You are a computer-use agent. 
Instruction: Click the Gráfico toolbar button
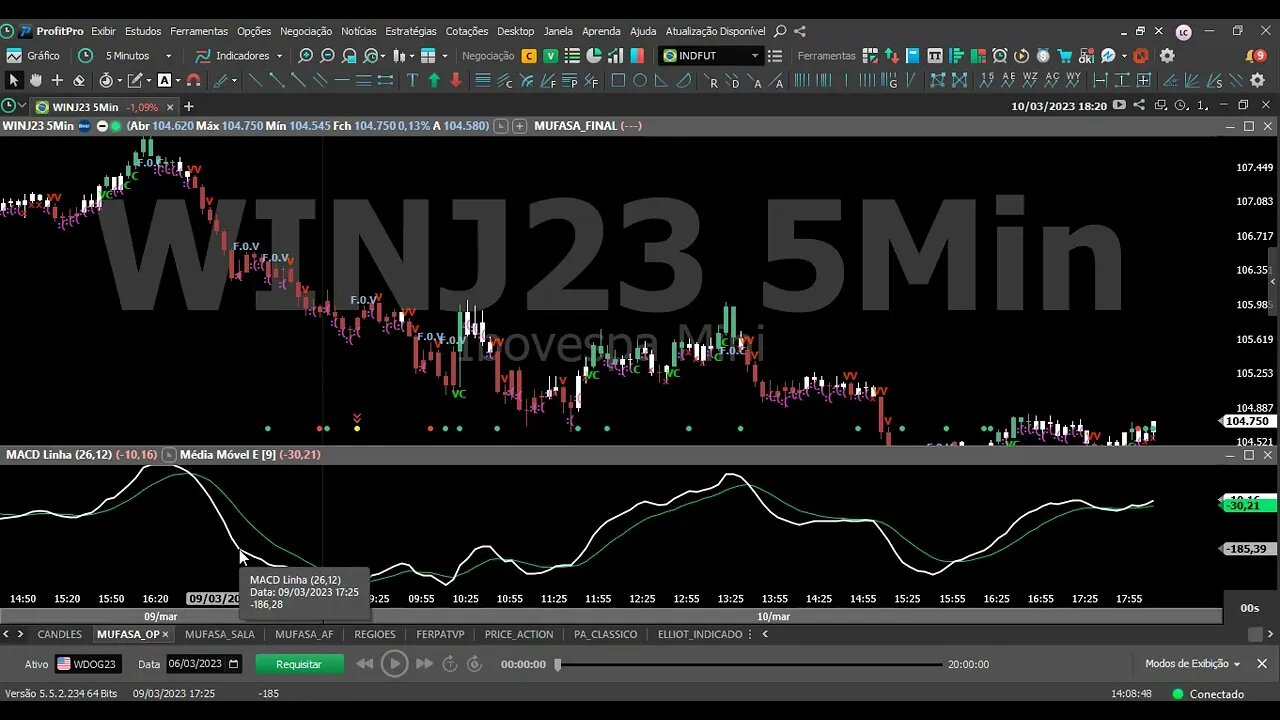coord(33,56)
